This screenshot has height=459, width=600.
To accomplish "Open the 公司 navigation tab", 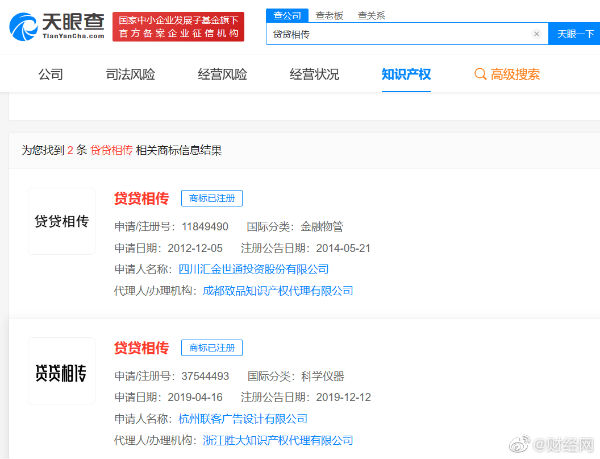I will 51,74.
